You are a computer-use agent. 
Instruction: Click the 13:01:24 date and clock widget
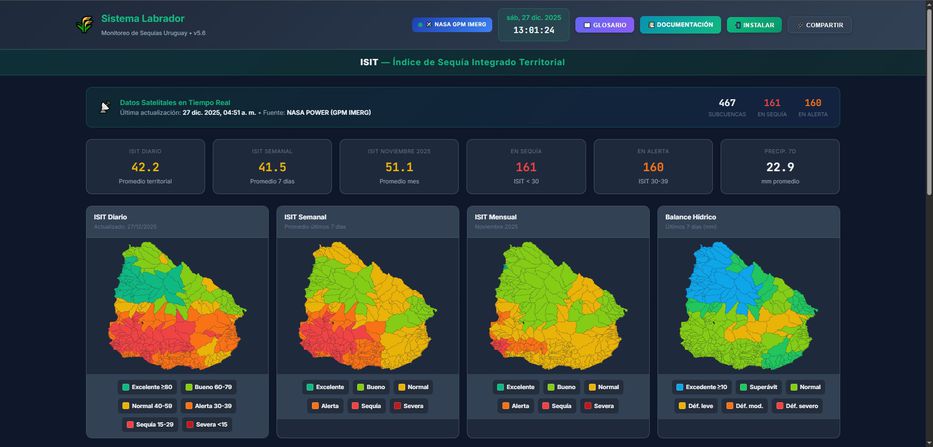coord(533,25)
